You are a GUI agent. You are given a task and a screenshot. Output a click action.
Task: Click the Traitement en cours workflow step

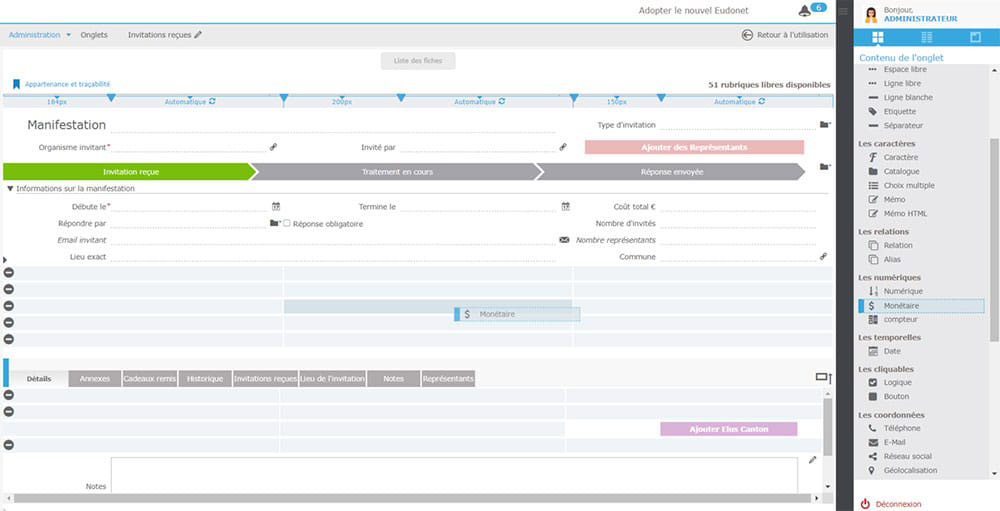tap(394, 172)
